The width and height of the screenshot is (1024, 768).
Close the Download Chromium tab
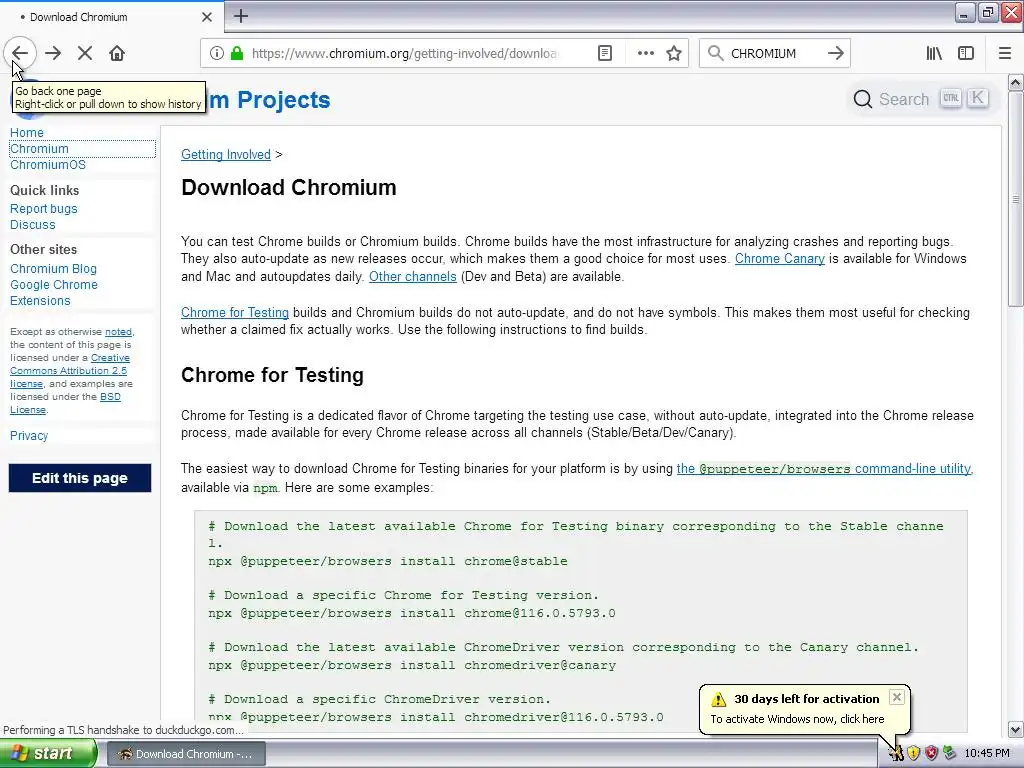tap(207, 17)
